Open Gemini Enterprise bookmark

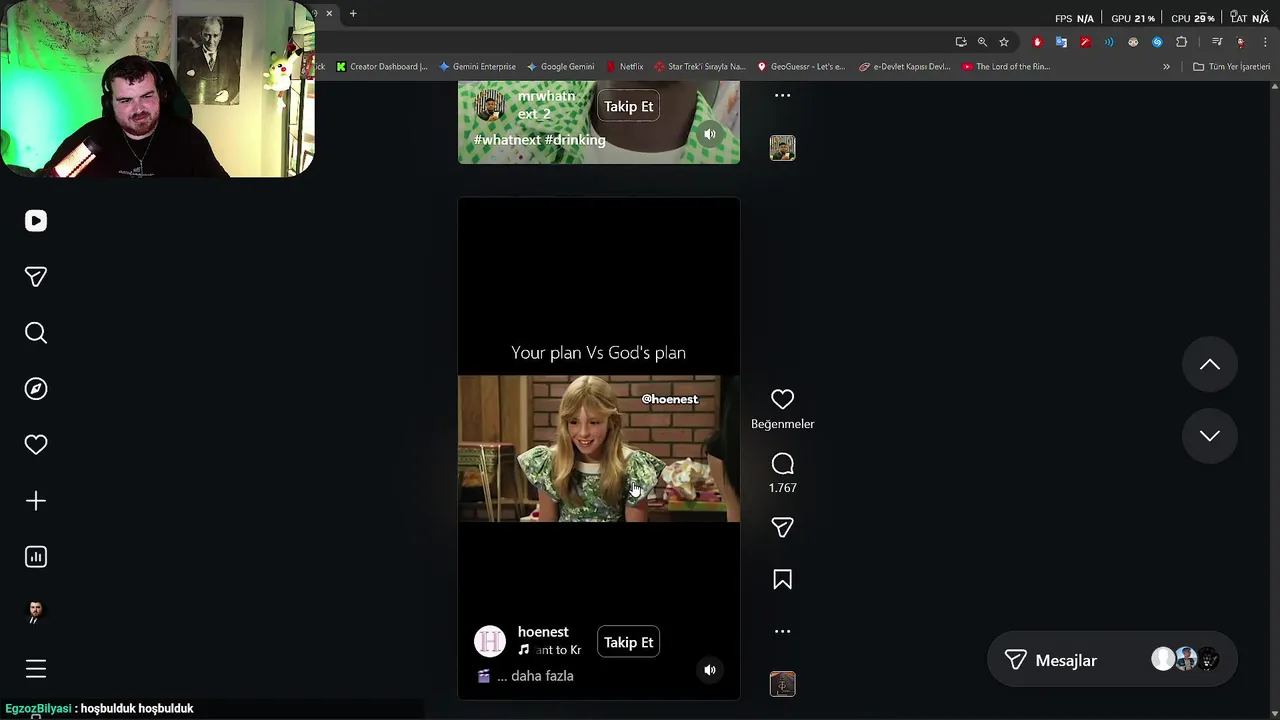[x=477, y=67]
